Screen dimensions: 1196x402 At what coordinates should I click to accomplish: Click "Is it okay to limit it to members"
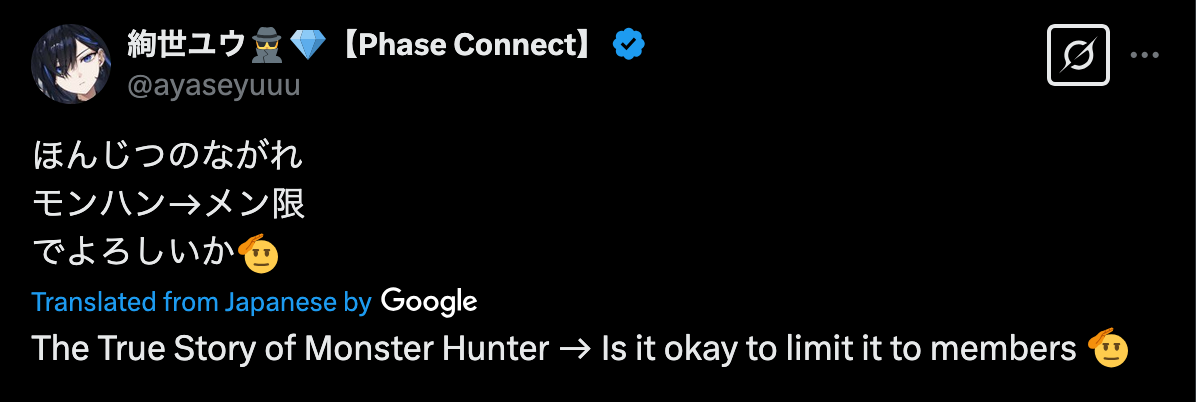[x=837, y=349]
